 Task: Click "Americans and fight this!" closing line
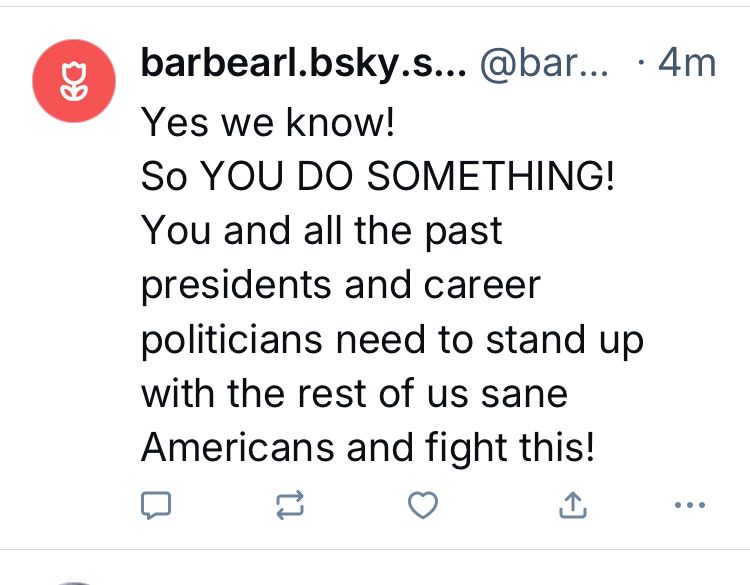click(x=368, y=448)
